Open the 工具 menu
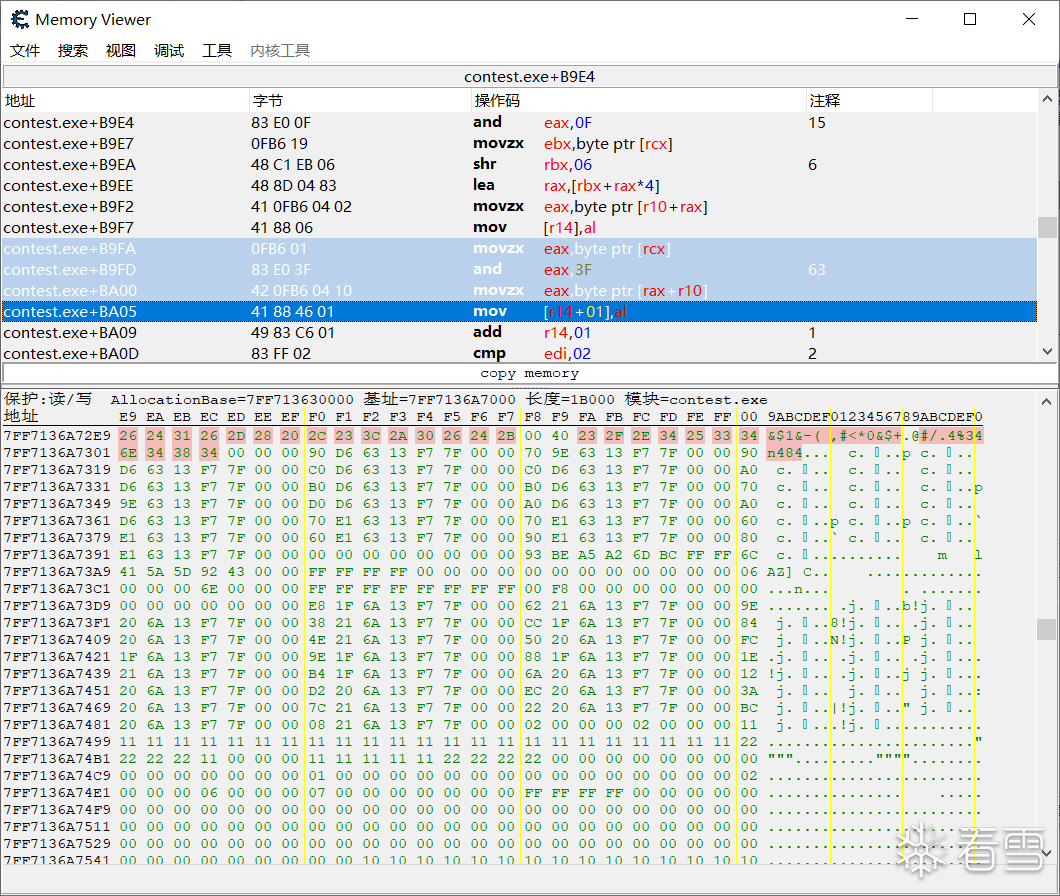Image resolution: width=1060 pixels, height=896 pixels. pos(217,51)
